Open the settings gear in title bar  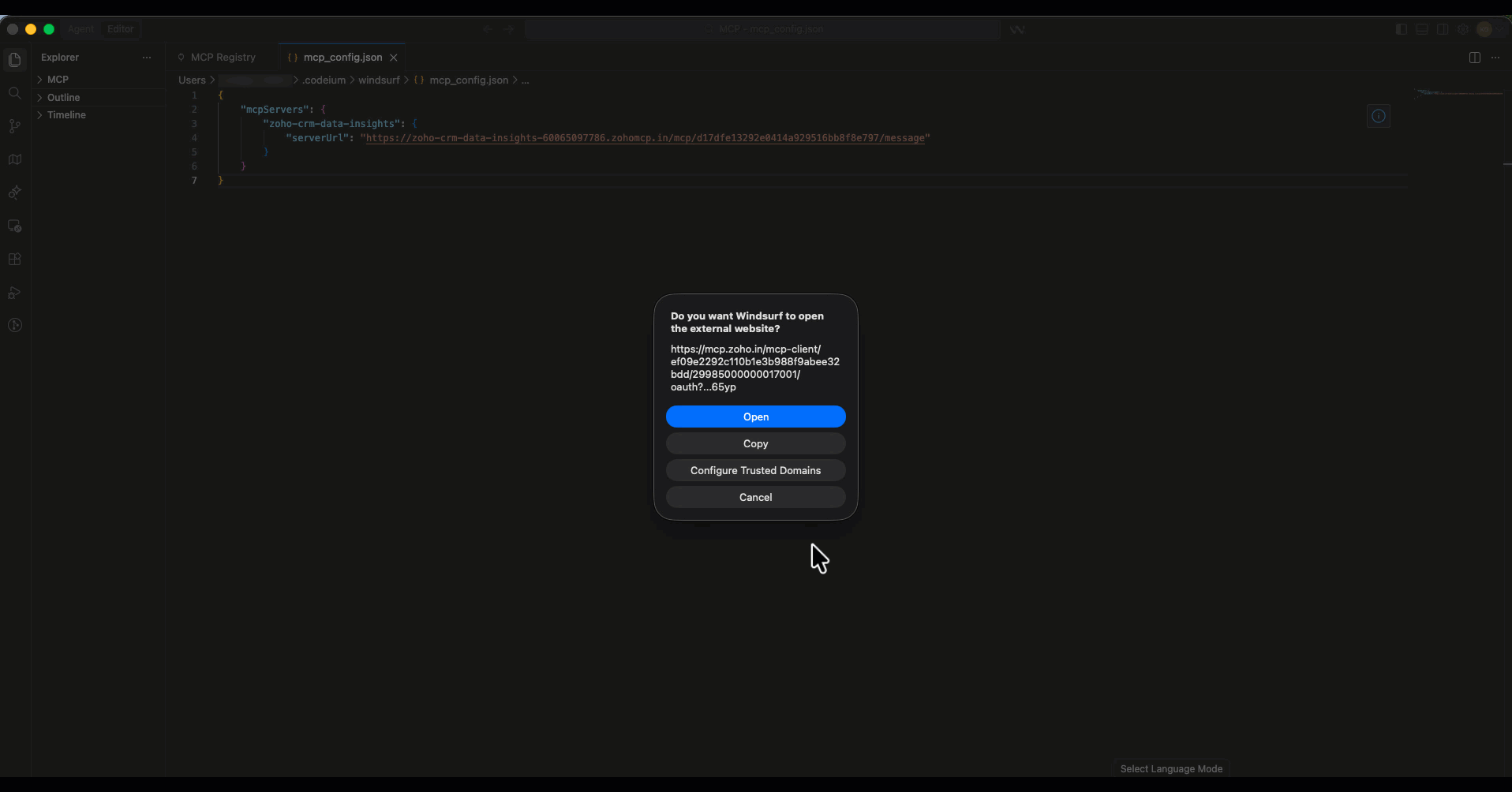pos(1463,29)
